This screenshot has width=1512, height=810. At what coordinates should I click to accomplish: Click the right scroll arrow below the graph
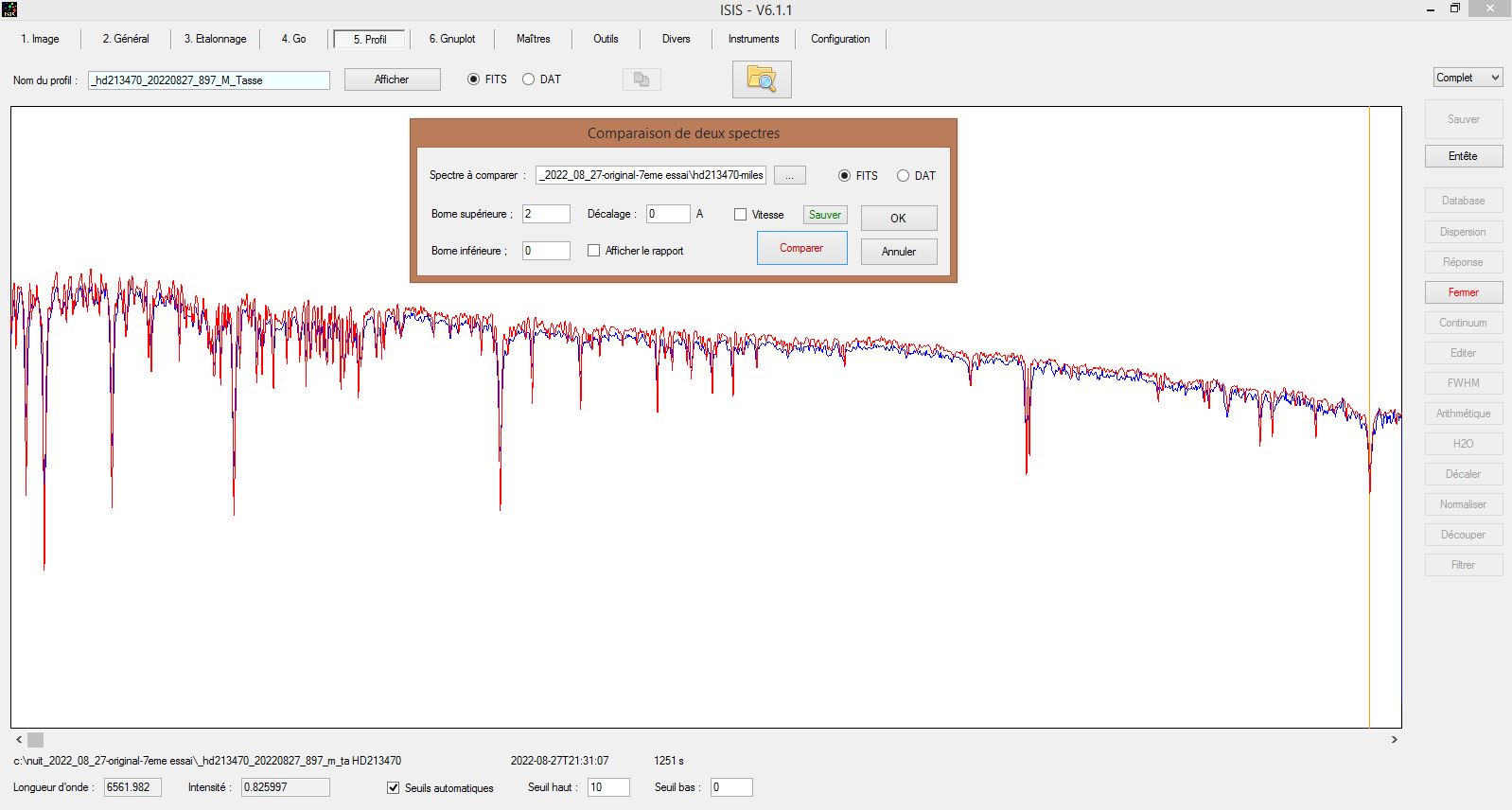coord(1394,740)
